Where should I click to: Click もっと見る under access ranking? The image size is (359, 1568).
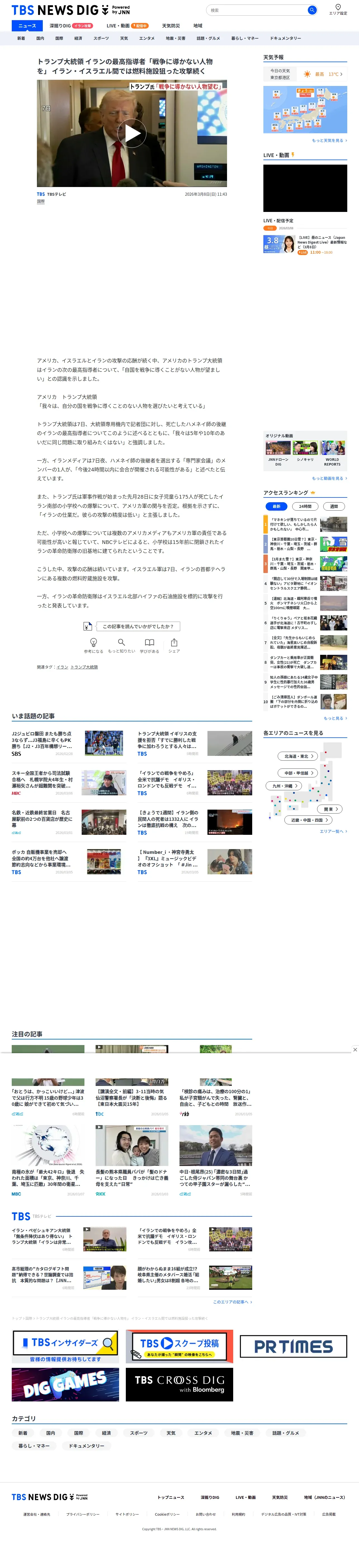tap(335, 718)
